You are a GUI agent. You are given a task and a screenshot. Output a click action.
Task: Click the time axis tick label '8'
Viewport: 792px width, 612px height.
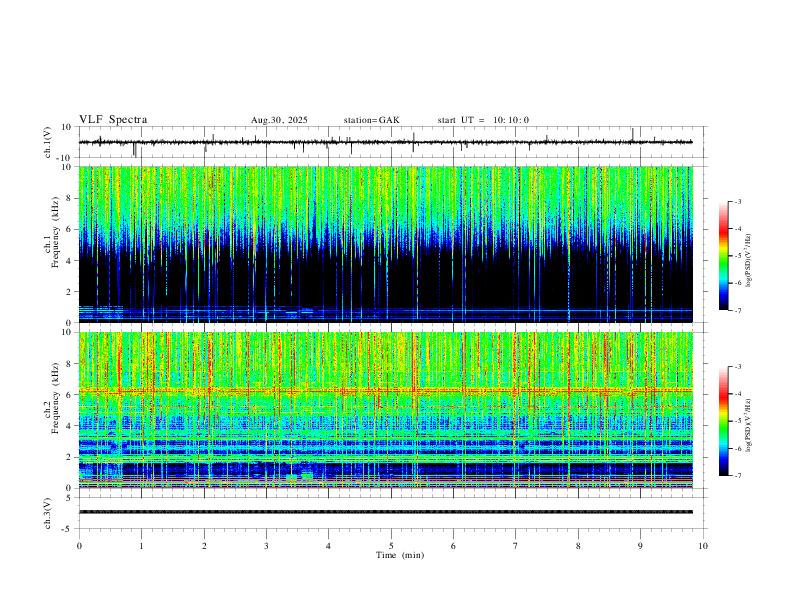point(578,546)
